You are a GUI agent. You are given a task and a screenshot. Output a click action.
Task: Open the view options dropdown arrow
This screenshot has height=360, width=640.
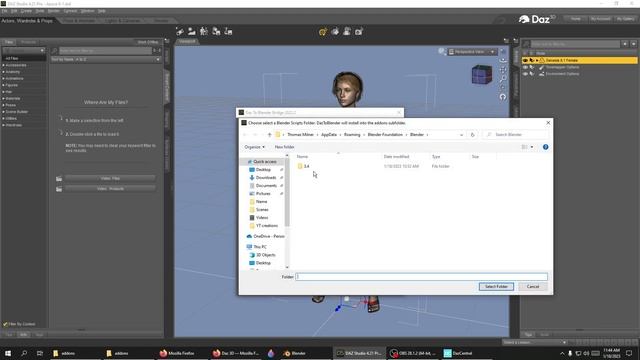(531, 147)
